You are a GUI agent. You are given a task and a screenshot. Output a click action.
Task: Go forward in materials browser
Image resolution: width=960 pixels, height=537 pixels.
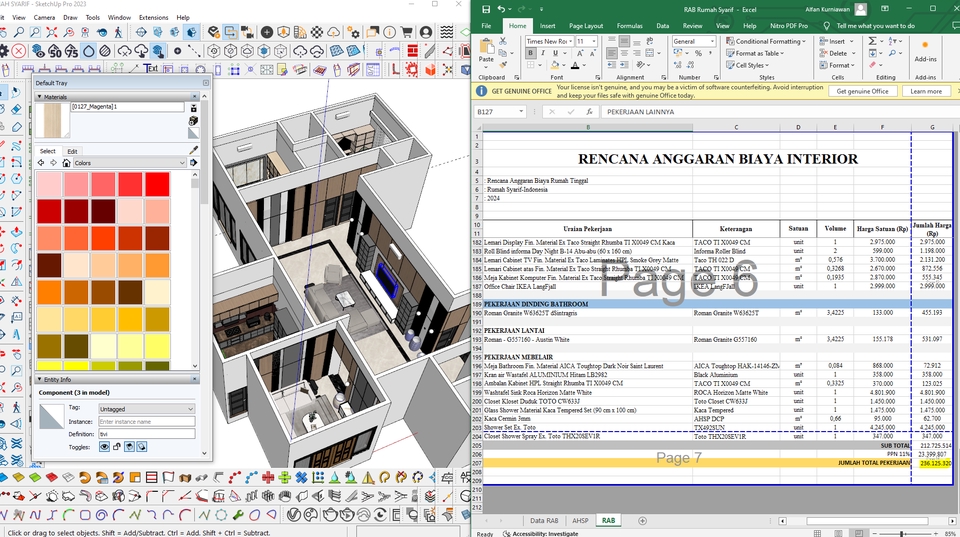click(x=53, y=163)
